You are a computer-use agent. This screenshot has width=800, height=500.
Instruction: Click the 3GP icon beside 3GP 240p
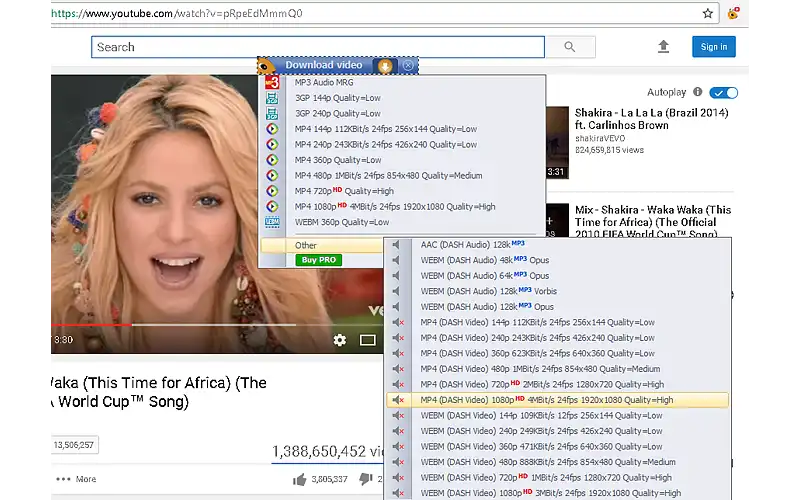(272, 113)
